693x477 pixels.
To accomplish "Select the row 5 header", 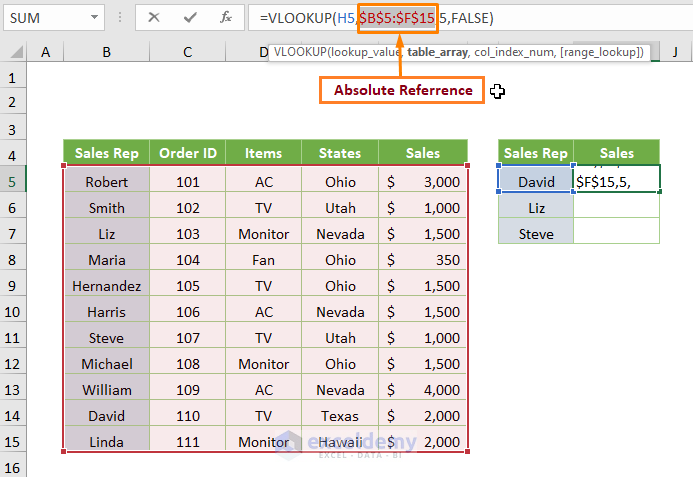I will tap(14, 181).
